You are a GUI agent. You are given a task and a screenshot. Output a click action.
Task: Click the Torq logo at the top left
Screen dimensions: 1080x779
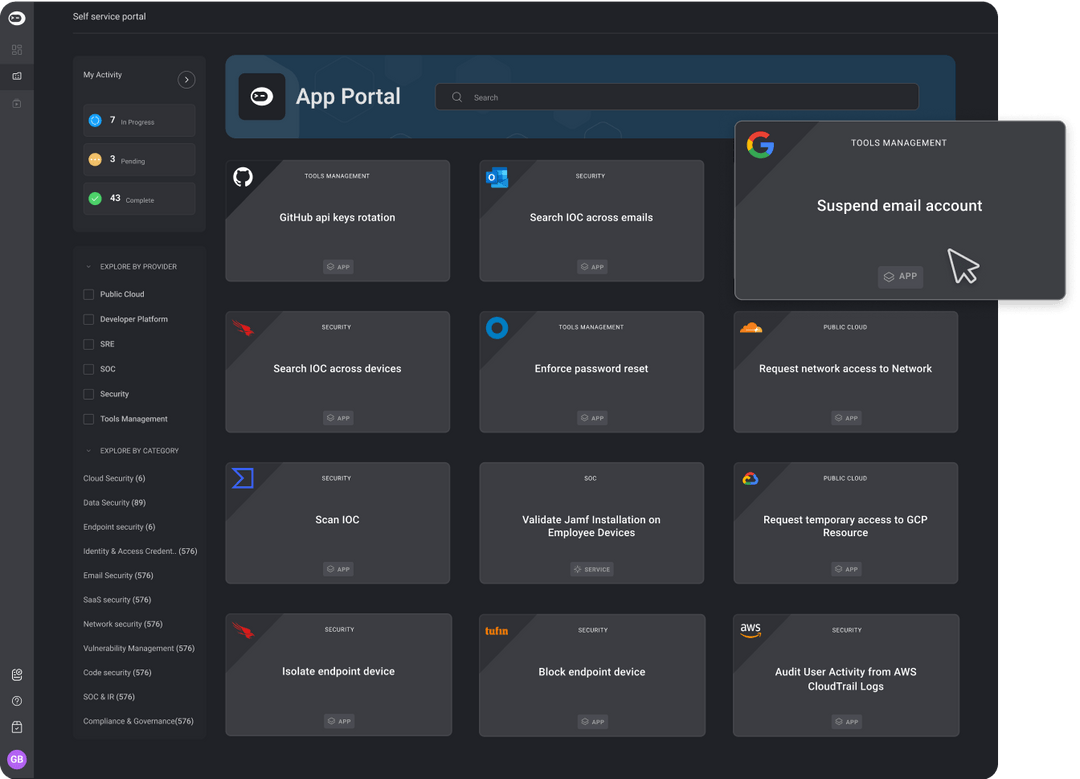coord(16,16)
